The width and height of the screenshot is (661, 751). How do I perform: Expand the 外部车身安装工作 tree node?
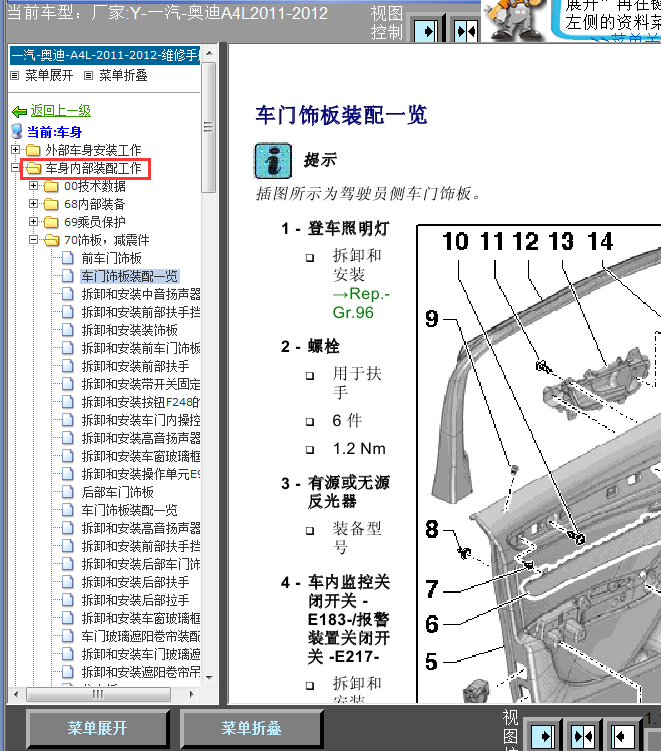point(15,150)
